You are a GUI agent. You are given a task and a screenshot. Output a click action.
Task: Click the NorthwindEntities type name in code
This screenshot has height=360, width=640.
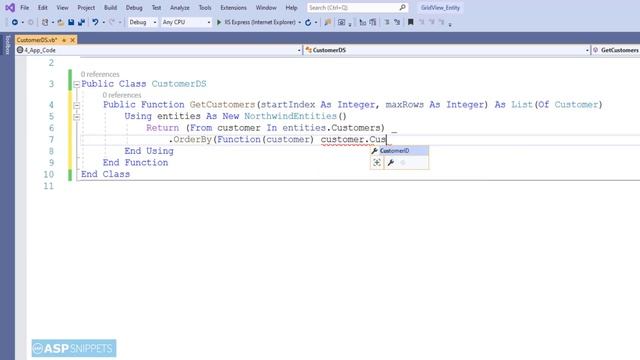(290, 116)
